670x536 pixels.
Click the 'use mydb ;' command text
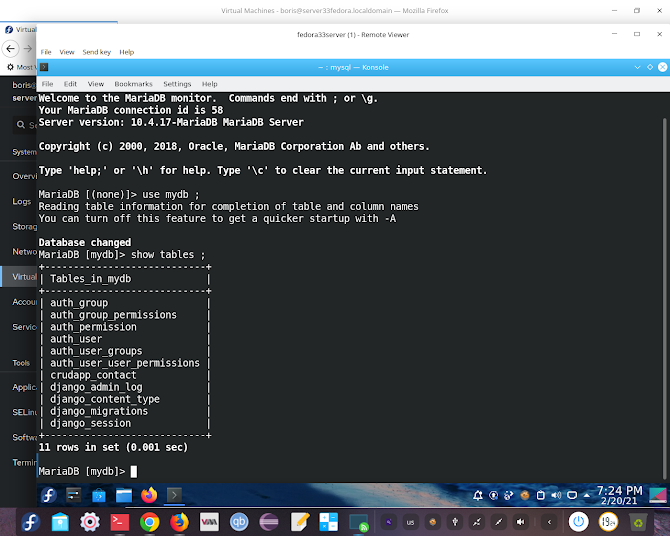click(x=170, y=194)
